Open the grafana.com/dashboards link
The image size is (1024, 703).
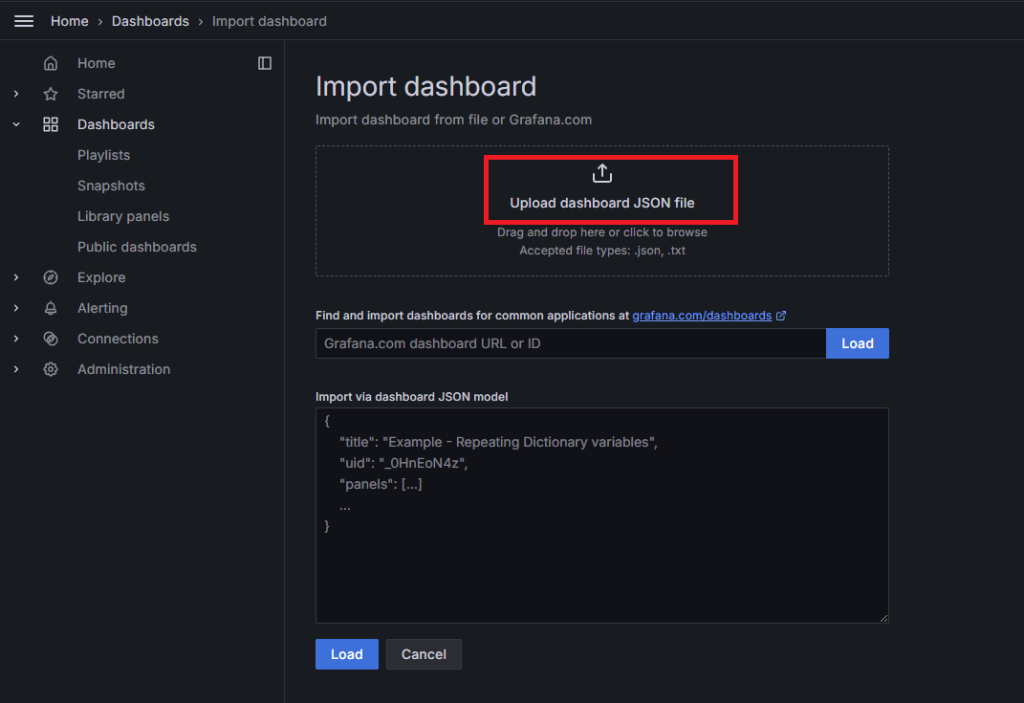click(x=701, y=316)
